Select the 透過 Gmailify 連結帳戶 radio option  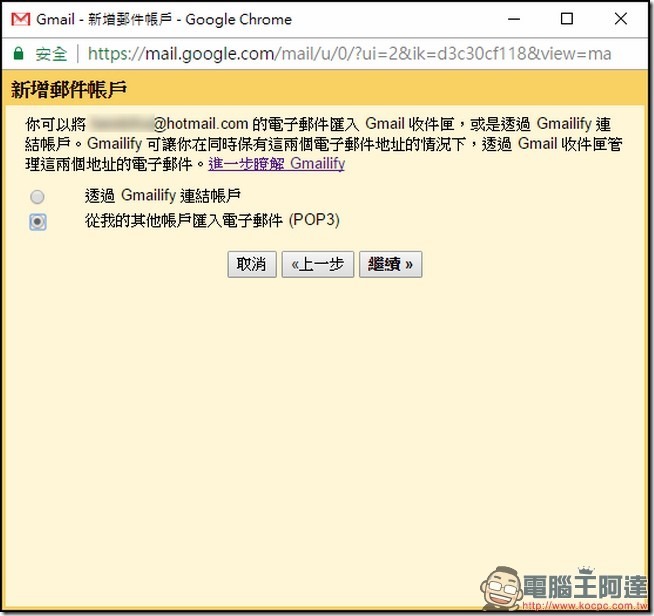pyautogui.click(x=37, y=197)
